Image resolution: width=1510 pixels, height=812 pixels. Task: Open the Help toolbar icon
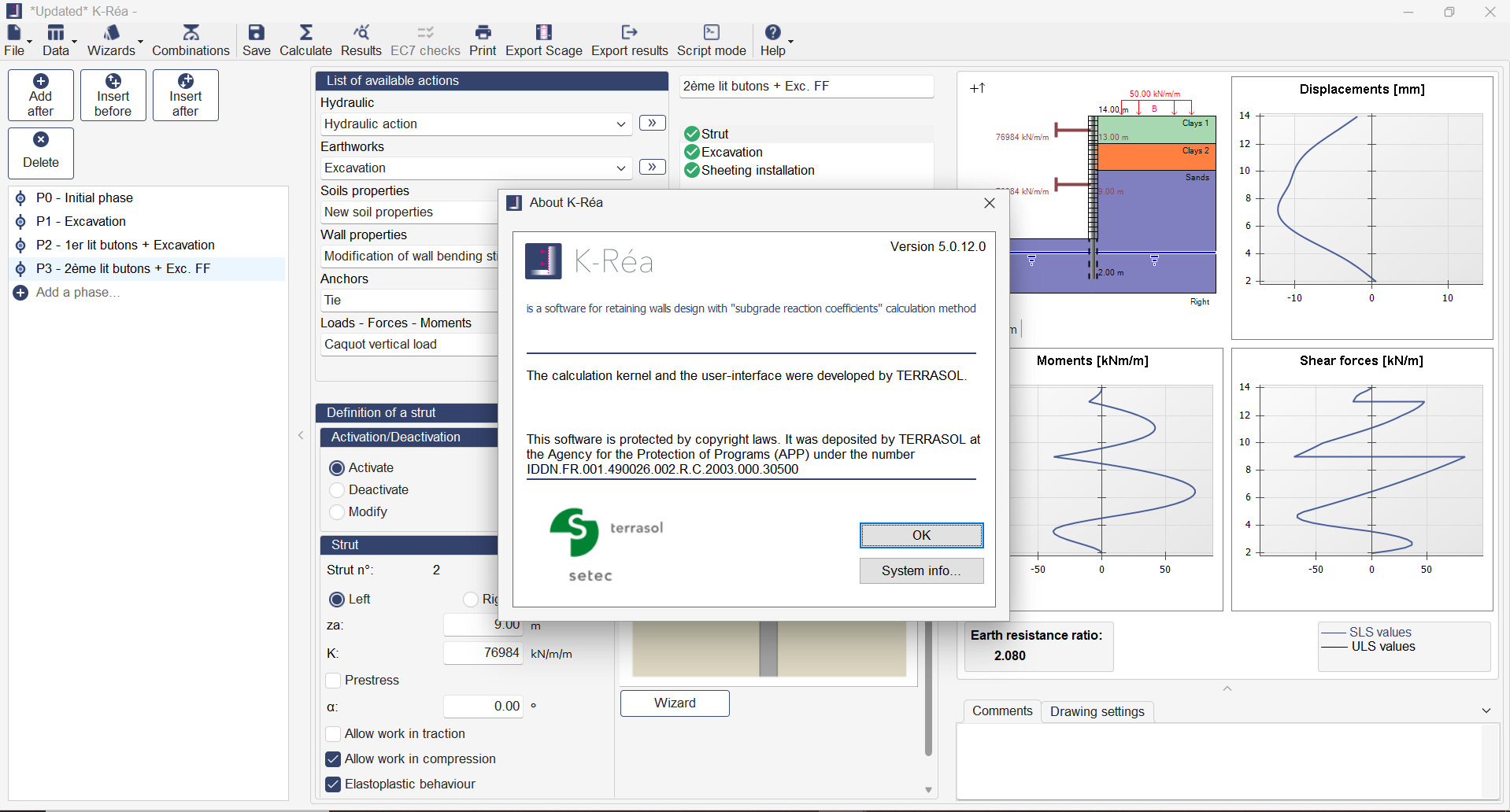tap(772, 33)
